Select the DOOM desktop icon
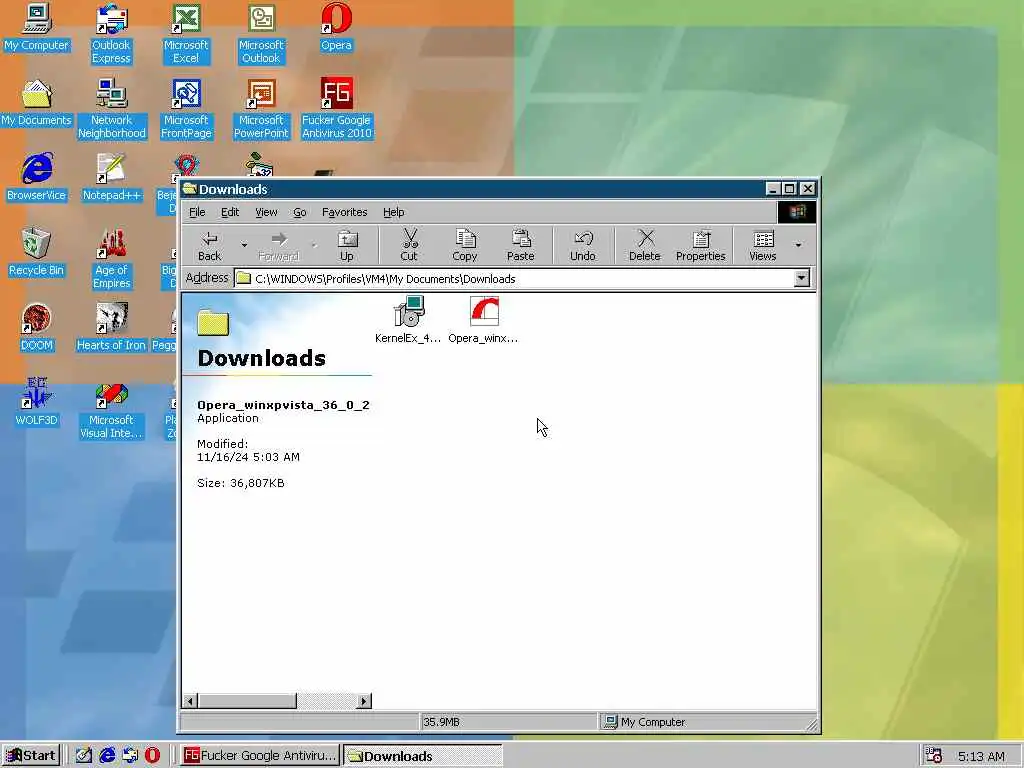The height and width of the screenshot is (768, 1024). pos(37,328)
